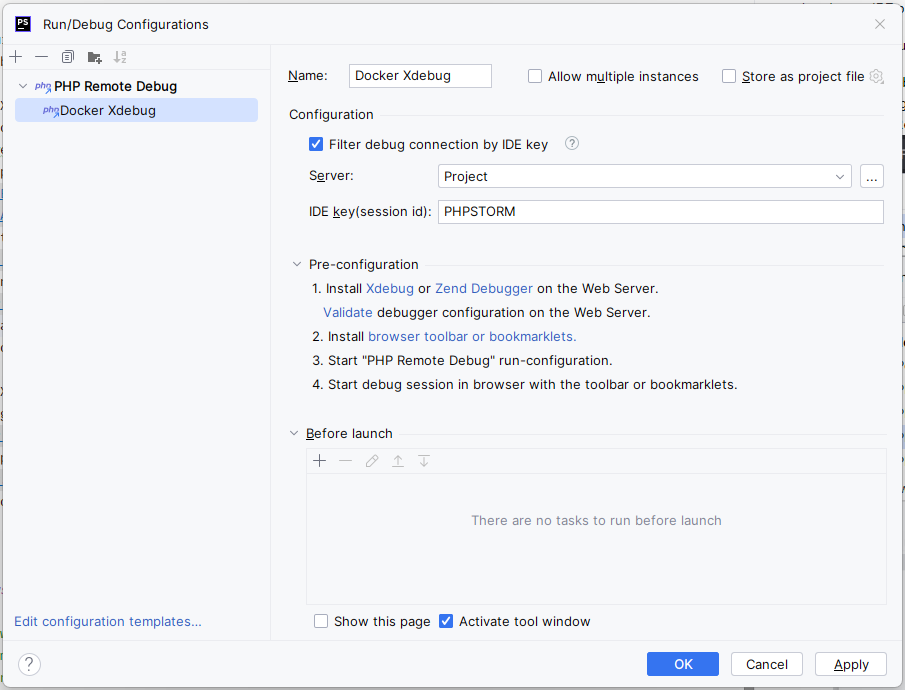This screenshot has height=690, width=905.
Task: Open browser toolbar or bookmarklets link
Action: (472, 336)
